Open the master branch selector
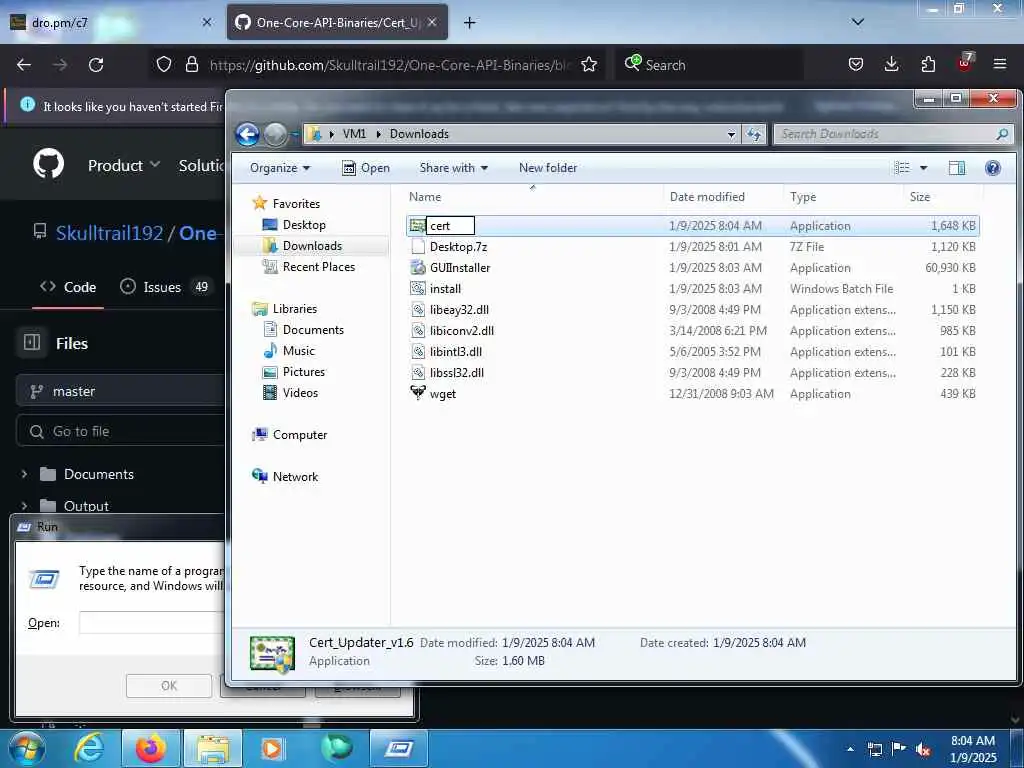 point(120,391)
